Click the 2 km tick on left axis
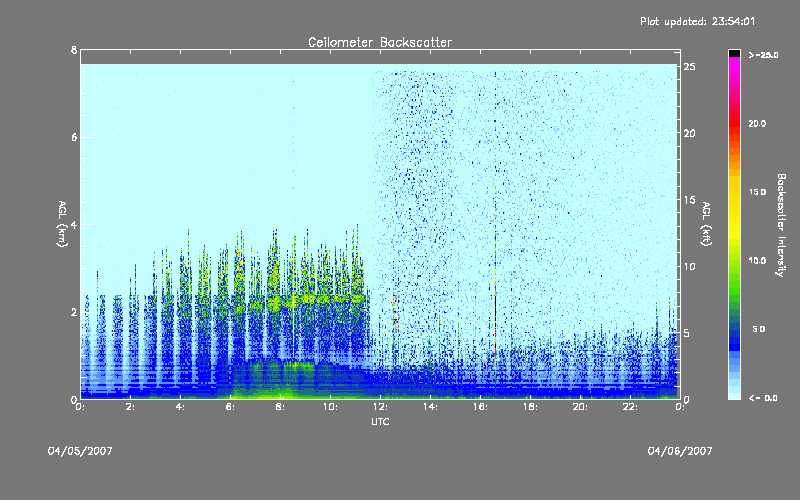Image resolution: width=800 pixels, height=500 pixels. click(x=74, y=312)
